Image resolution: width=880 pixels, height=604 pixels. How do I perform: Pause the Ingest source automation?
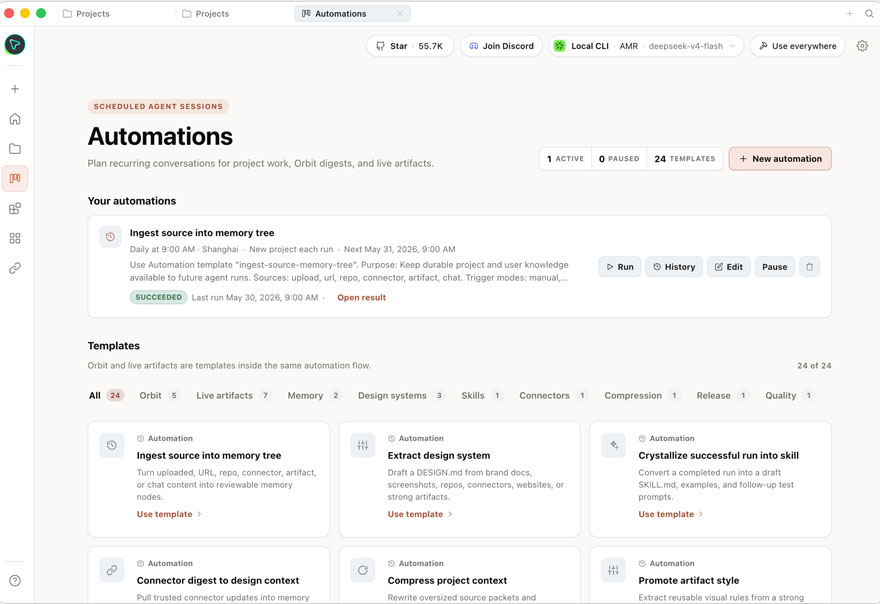point(774,267)
